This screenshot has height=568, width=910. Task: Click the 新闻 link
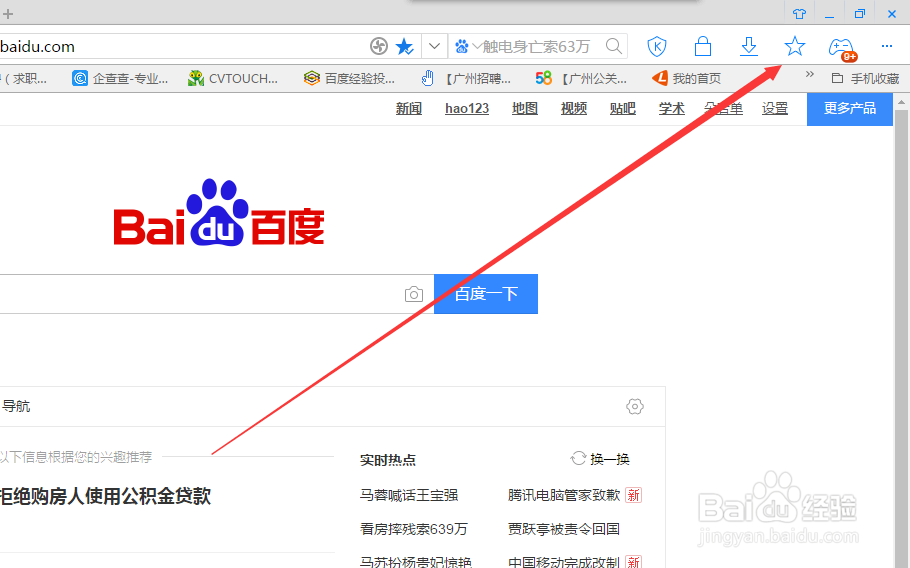pos(409,108)
